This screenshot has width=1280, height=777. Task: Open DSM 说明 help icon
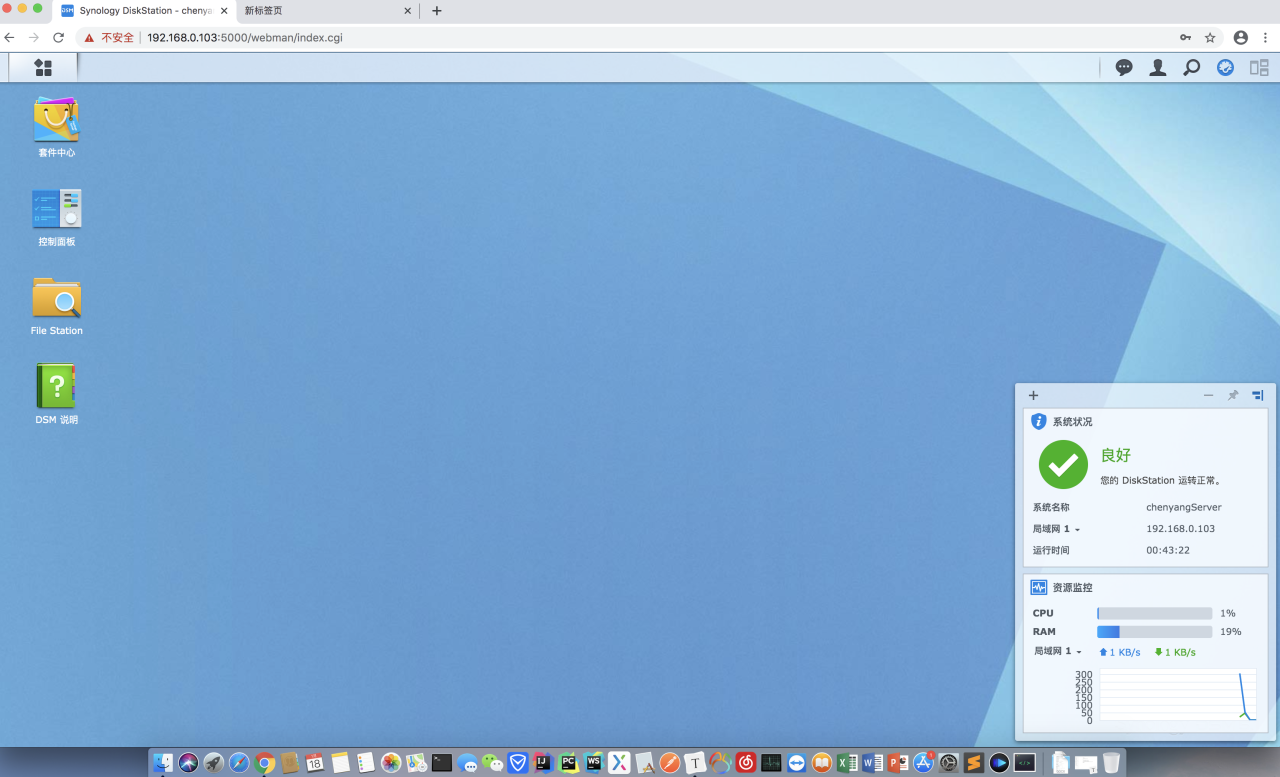[57, 386]
